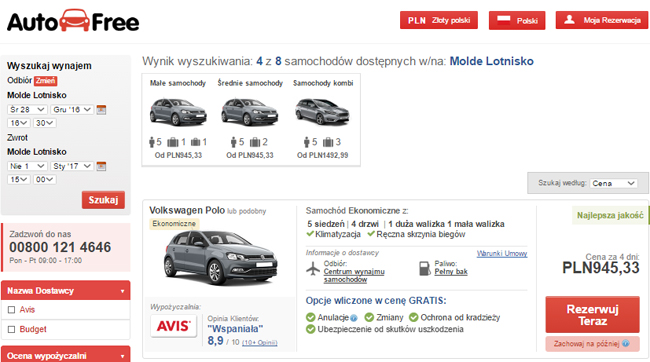Open Centrum wynajmu samochodów link
This screenshot has height=362, width=650.
click(x=354, y=275)
